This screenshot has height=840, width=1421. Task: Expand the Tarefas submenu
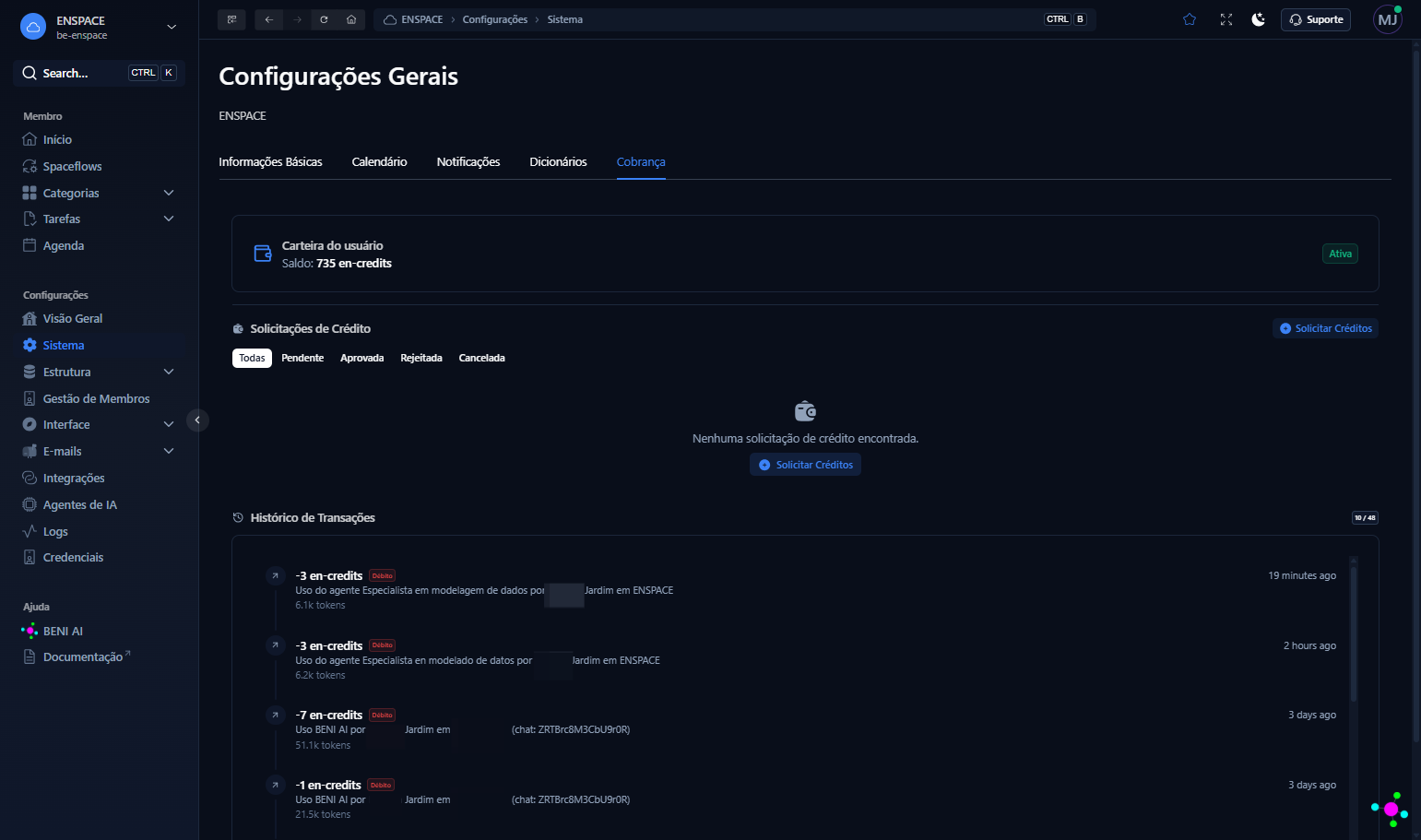(169, 219)
